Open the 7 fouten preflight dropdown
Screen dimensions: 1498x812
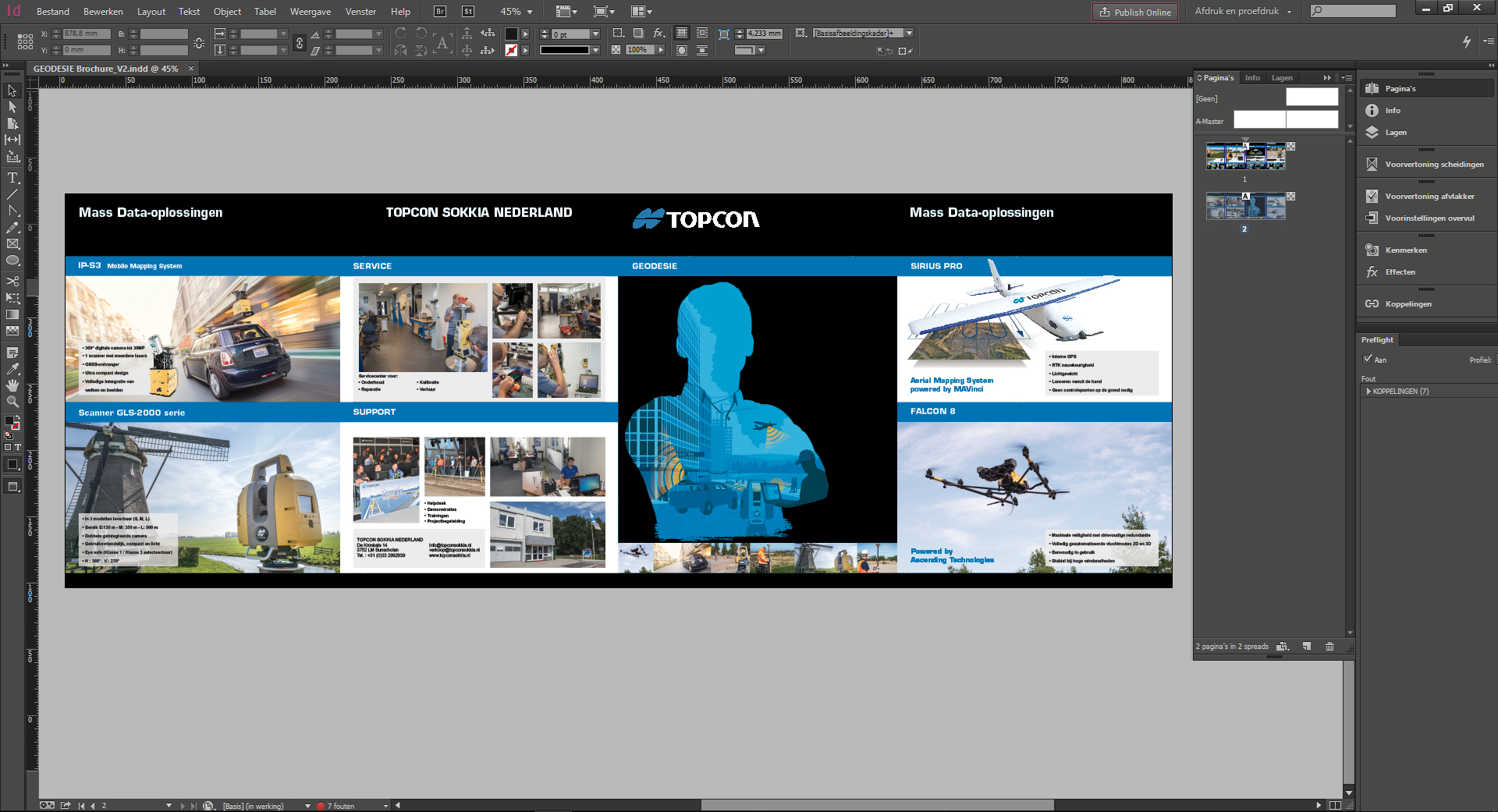pyautogui.click(x=385, y=806)
